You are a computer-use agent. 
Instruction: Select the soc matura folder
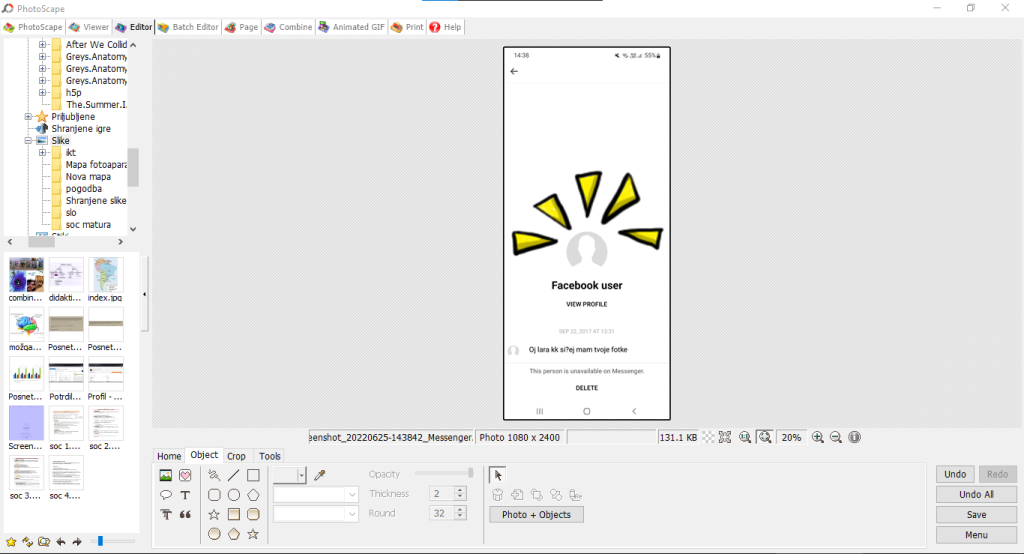[88, 225]
